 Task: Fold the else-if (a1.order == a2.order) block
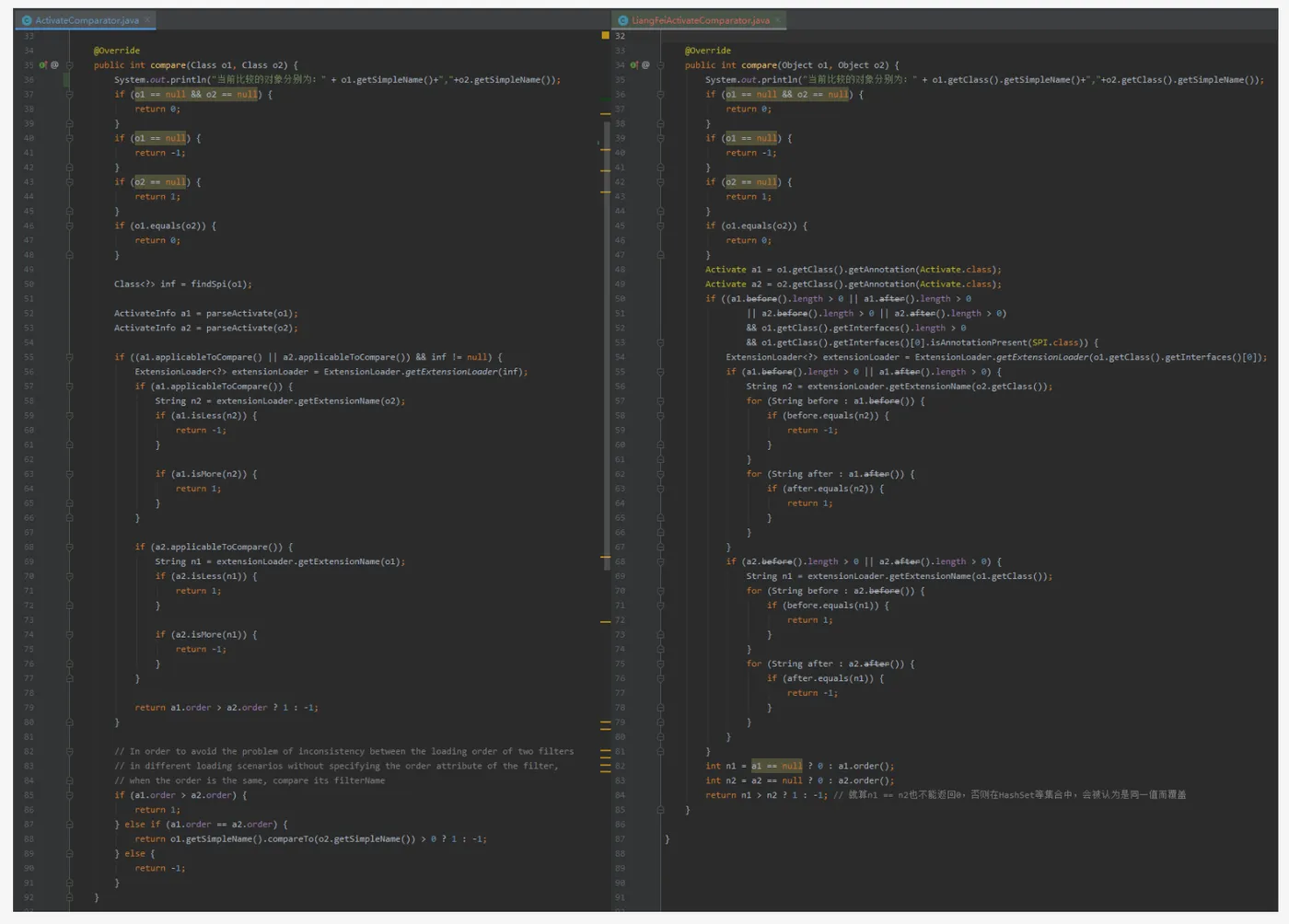pyautogui.click(x=69, y=825)
